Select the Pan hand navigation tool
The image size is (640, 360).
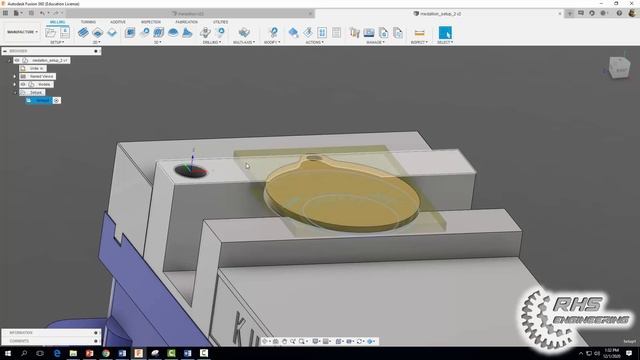tap(284, 341)
